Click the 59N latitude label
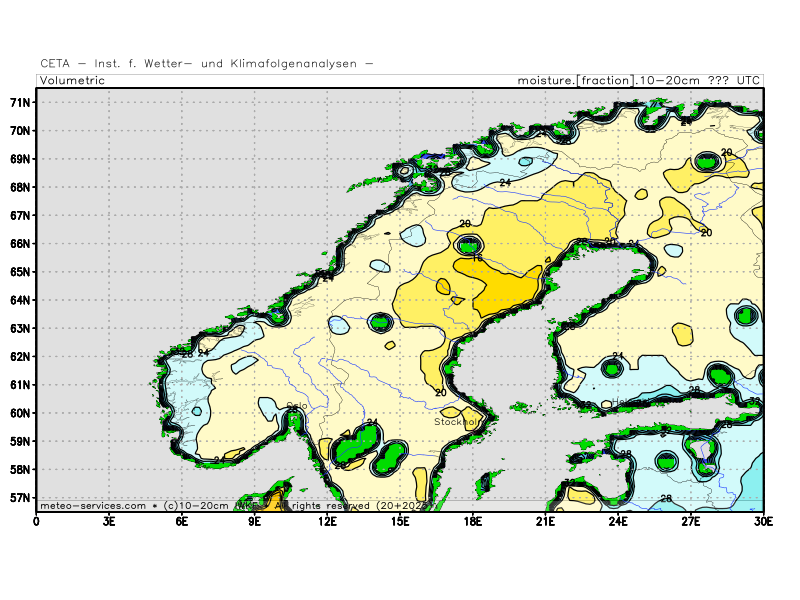 pyautogui.click(x=20, y=441)
